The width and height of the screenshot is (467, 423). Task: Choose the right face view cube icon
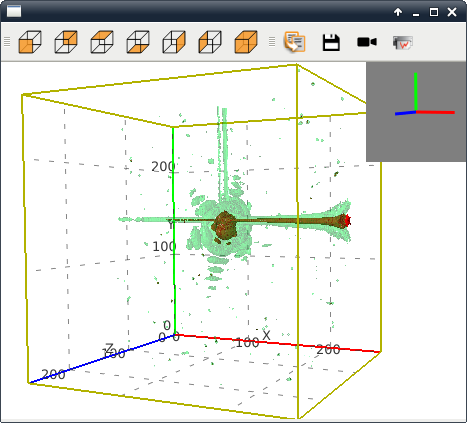click(174, 42)
